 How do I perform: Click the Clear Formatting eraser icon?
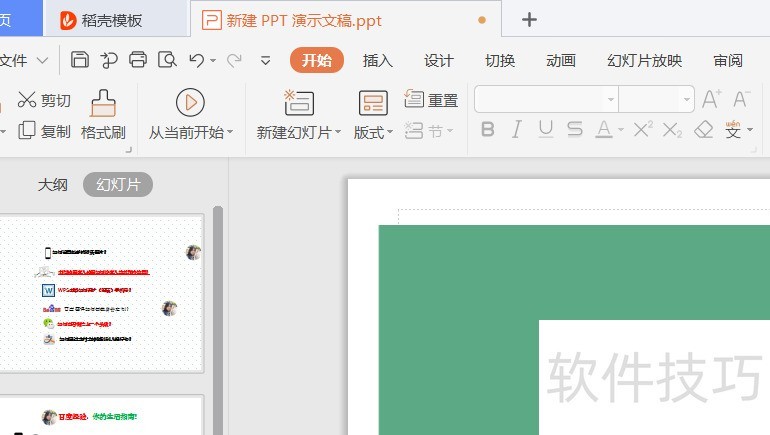click(704, 130)
